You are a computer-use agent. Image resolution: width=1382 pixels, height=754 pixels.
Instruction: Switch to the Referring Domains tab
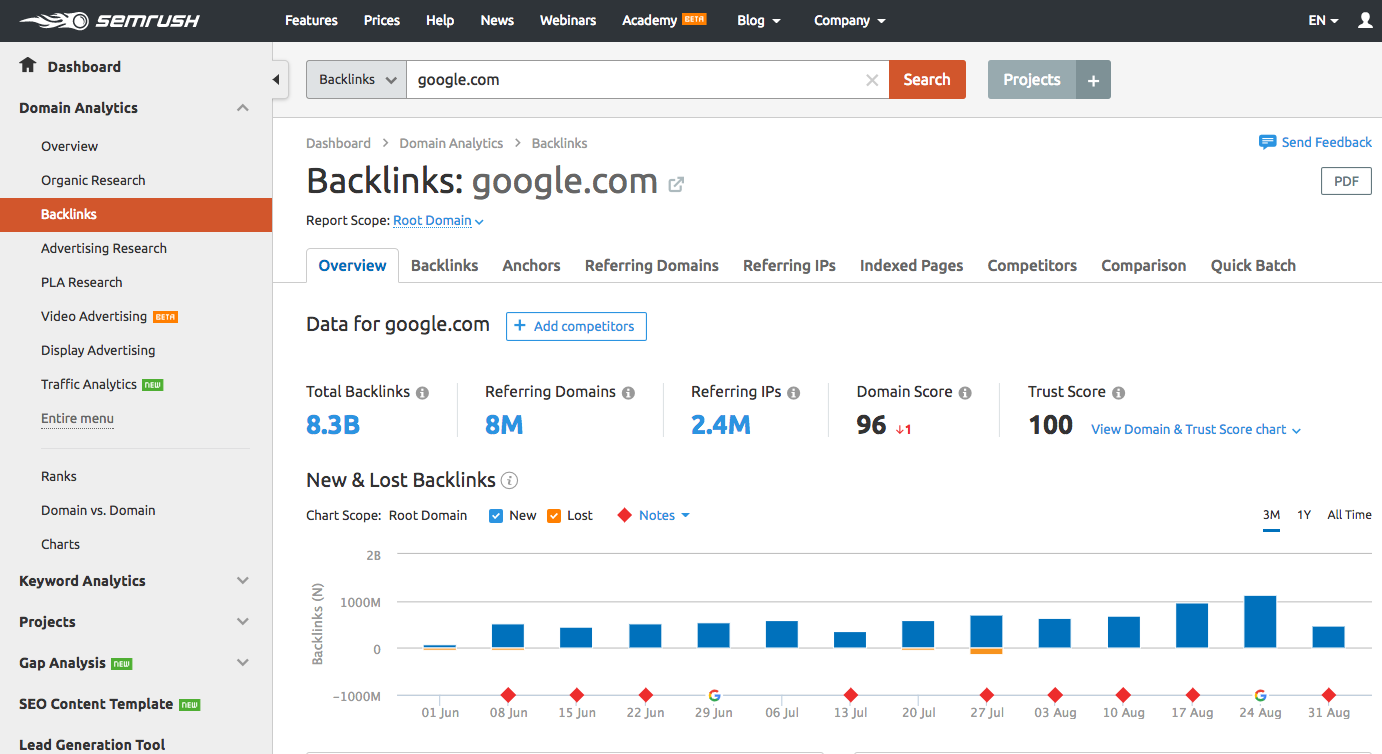click(x=652, y=265)
